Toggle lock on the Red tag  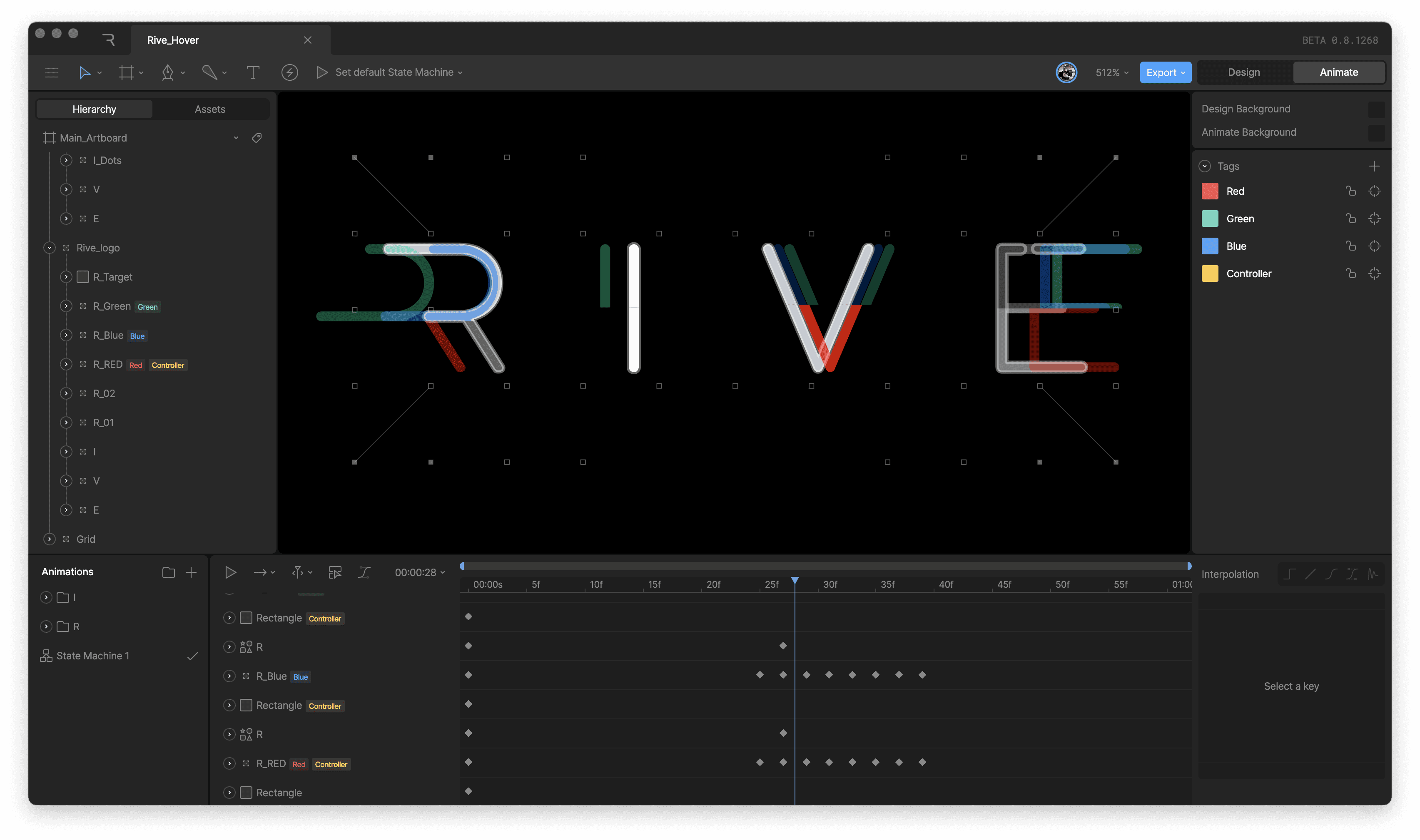[1351, 191]
